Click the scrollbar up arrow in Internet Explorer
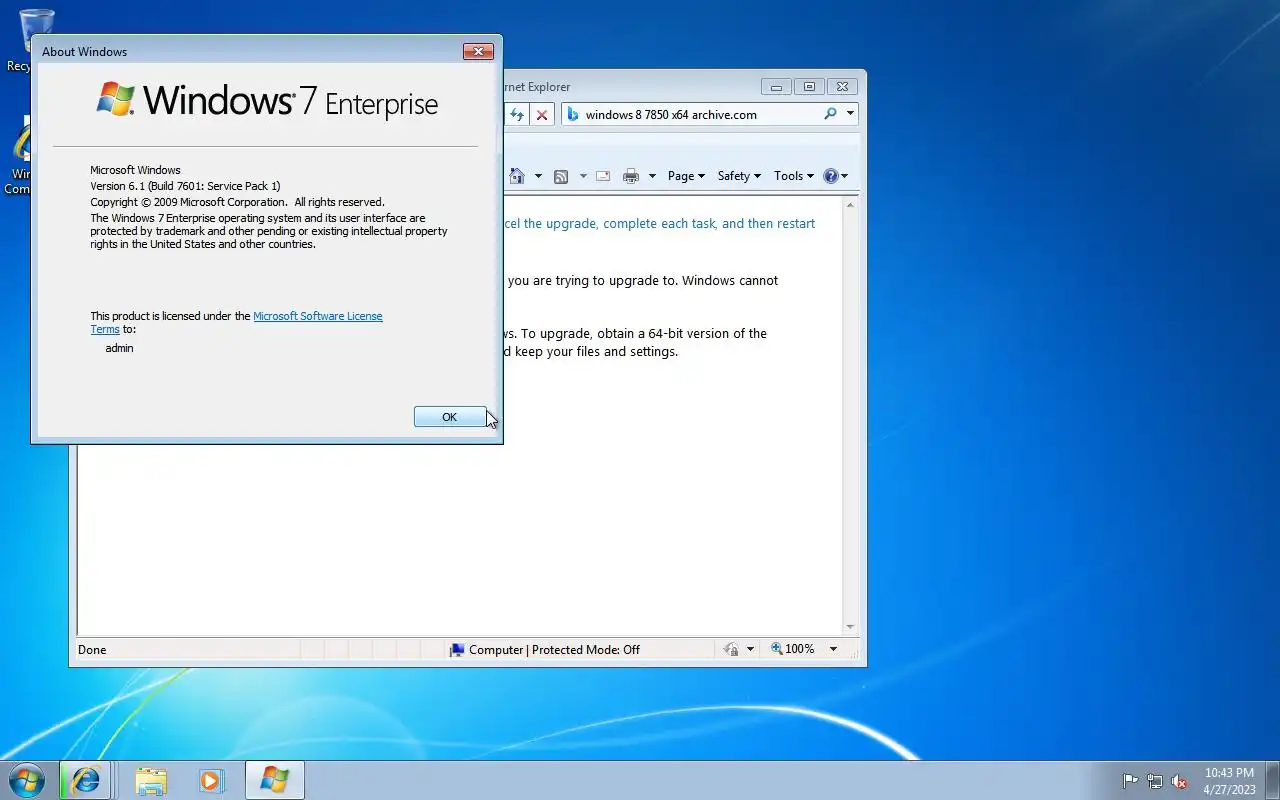 [850, 205]
